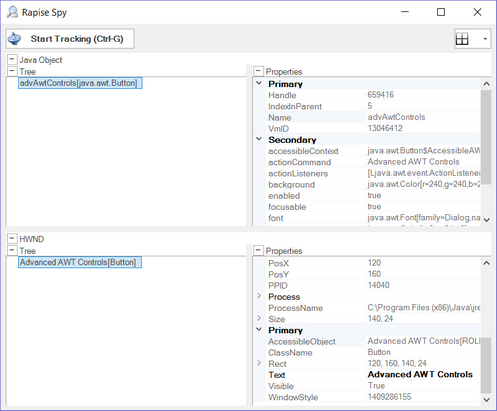Expand the Process property row
The image size is (497, 411).
coord(259,296)
